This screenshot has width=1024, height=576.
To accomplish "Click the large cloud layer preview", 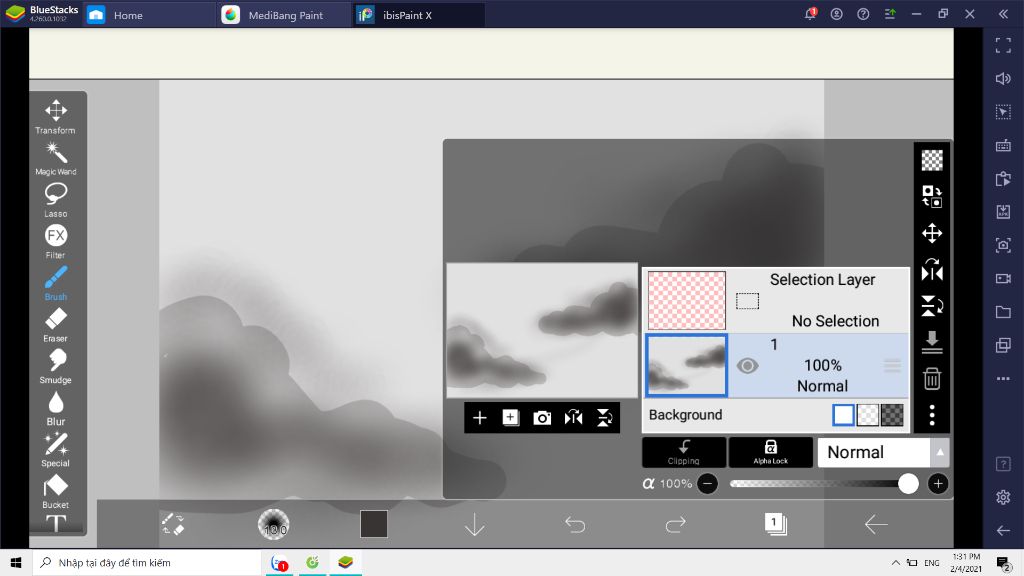I will [x=542, y=330].
